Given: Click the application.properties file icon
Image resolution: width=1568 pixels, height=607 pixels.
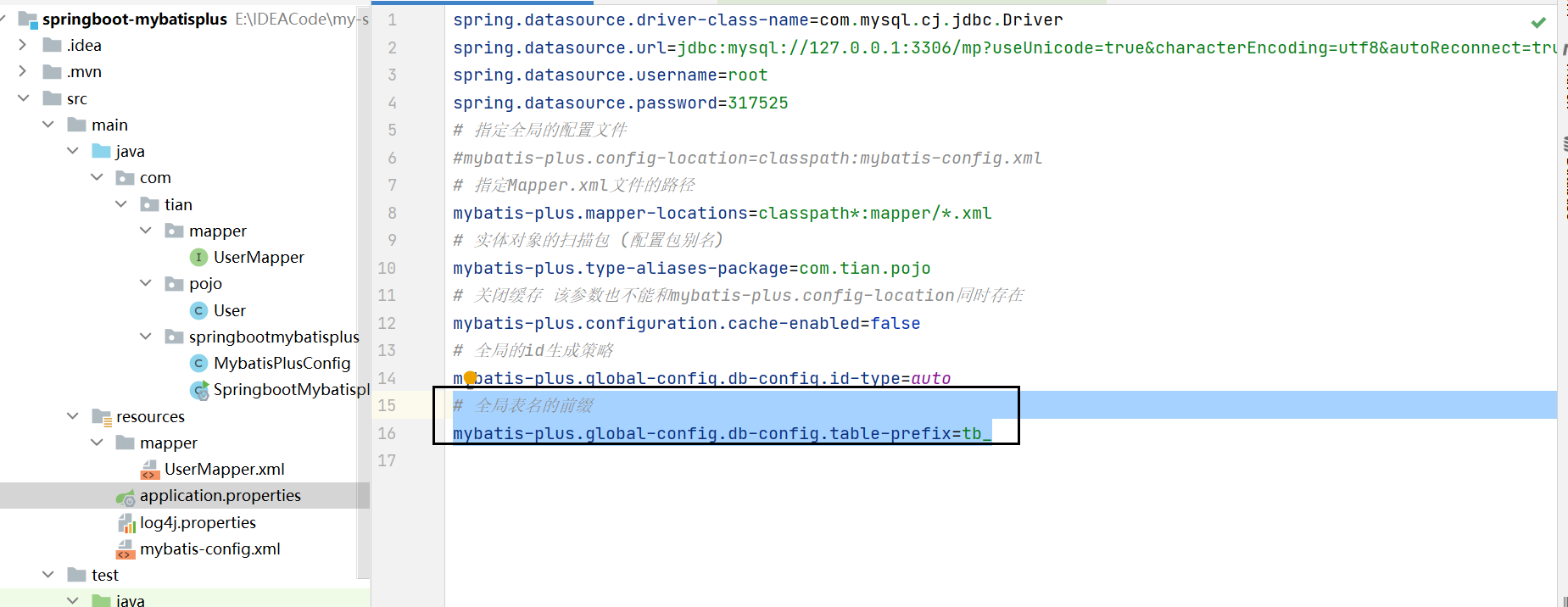Looking at the screenshot, I should point(126,497).
